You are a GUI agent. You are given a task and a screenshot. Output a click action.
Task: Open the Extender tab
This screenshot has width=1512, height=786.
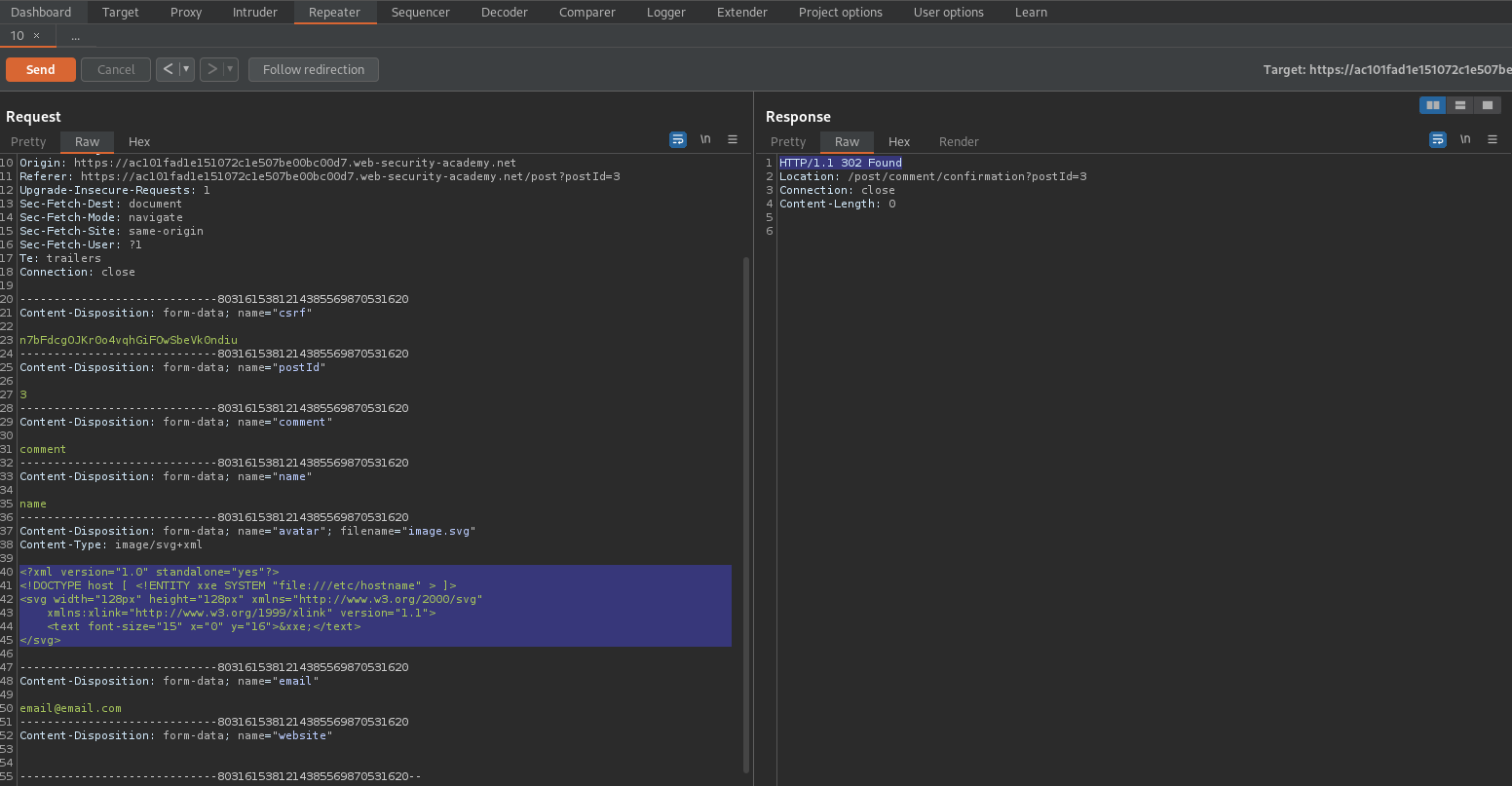point(742,12)
